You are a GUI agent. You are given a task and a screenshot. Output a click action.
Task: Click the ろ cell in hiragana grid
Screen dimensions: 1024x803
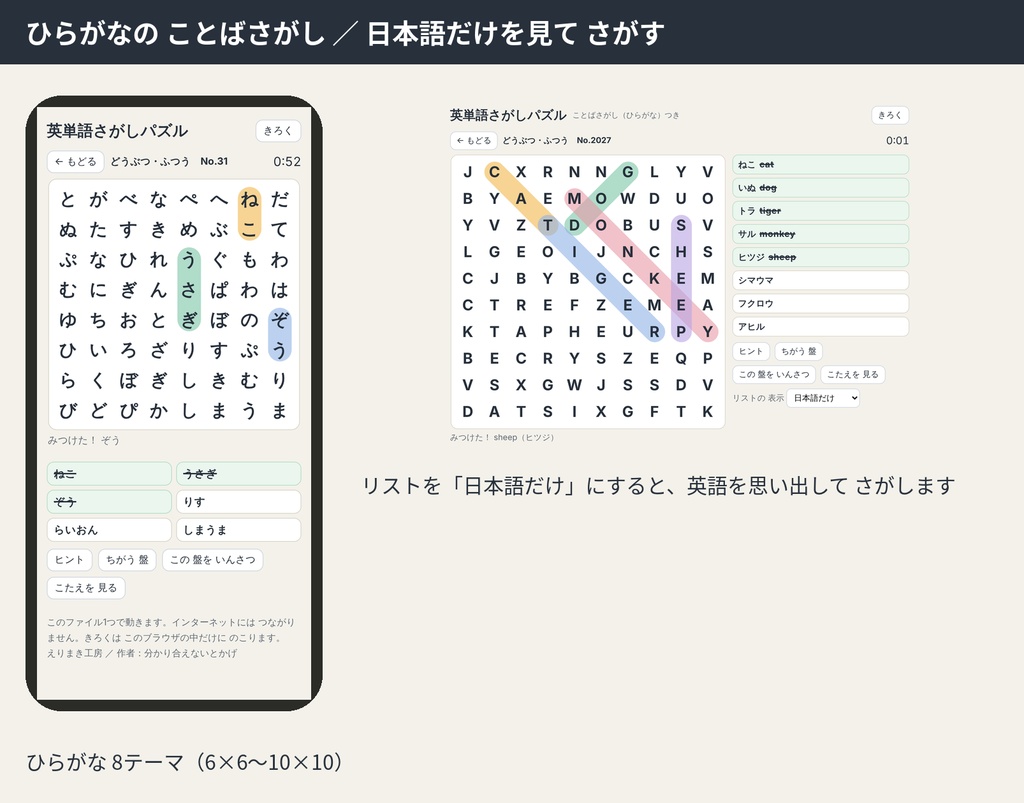128,351
